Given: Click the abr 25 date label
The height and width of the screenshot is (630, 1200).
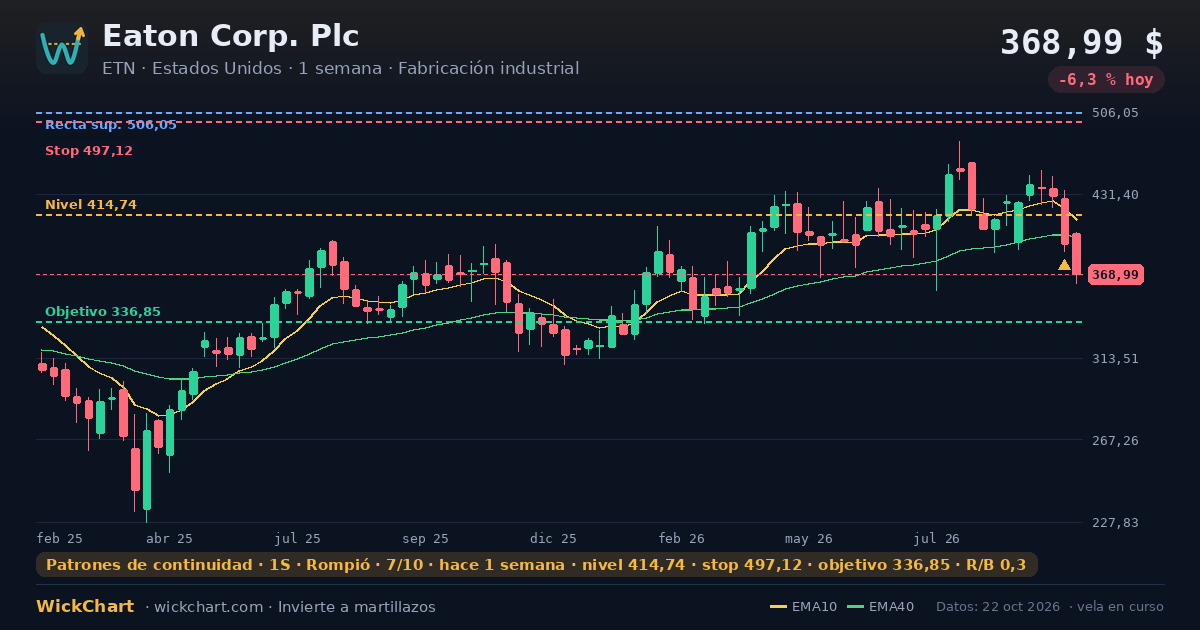Looking at the screenshot, I should (169, 538).
